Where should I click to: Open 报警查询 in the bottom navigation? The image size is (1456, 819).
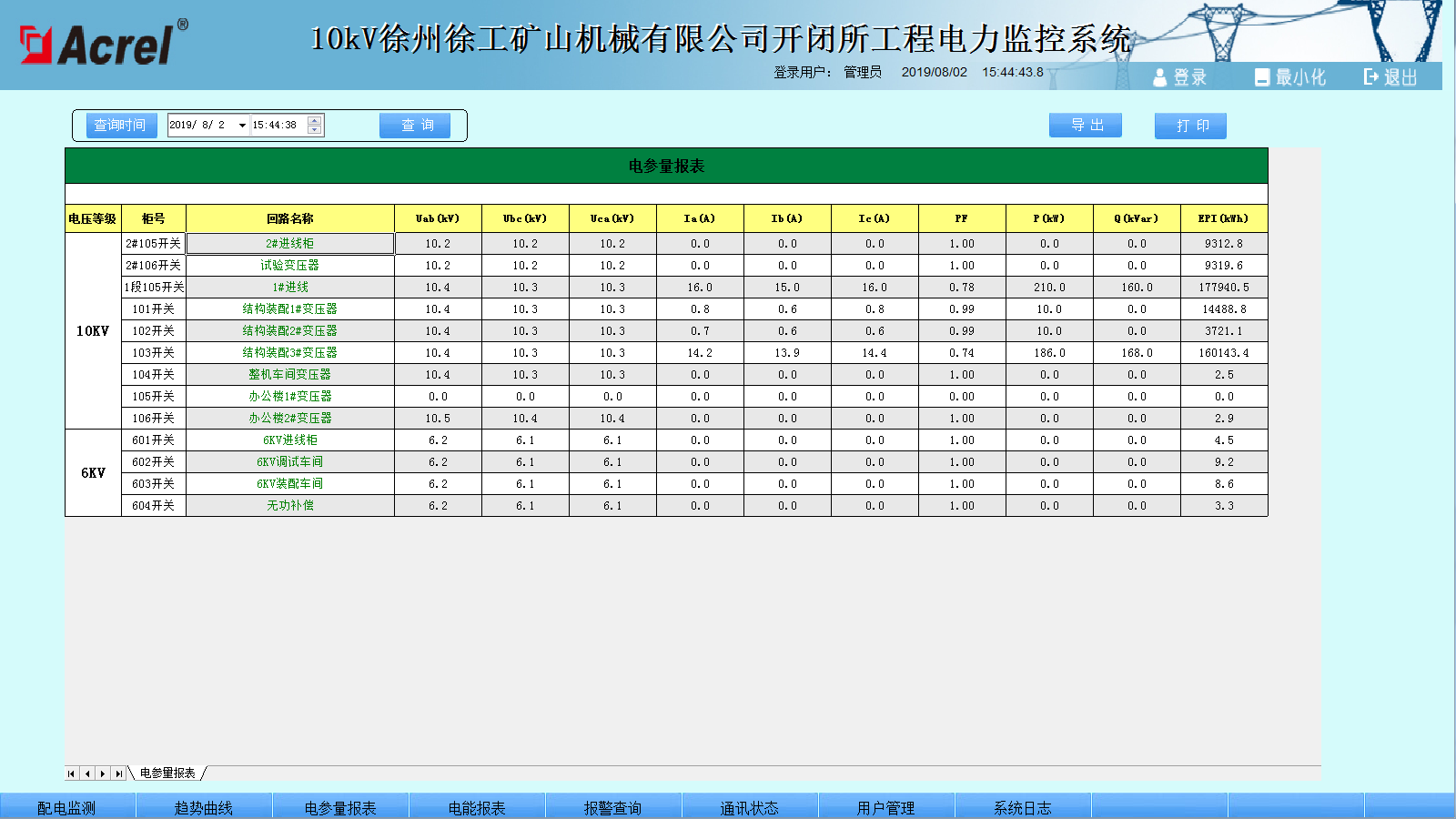coord(613,807)
